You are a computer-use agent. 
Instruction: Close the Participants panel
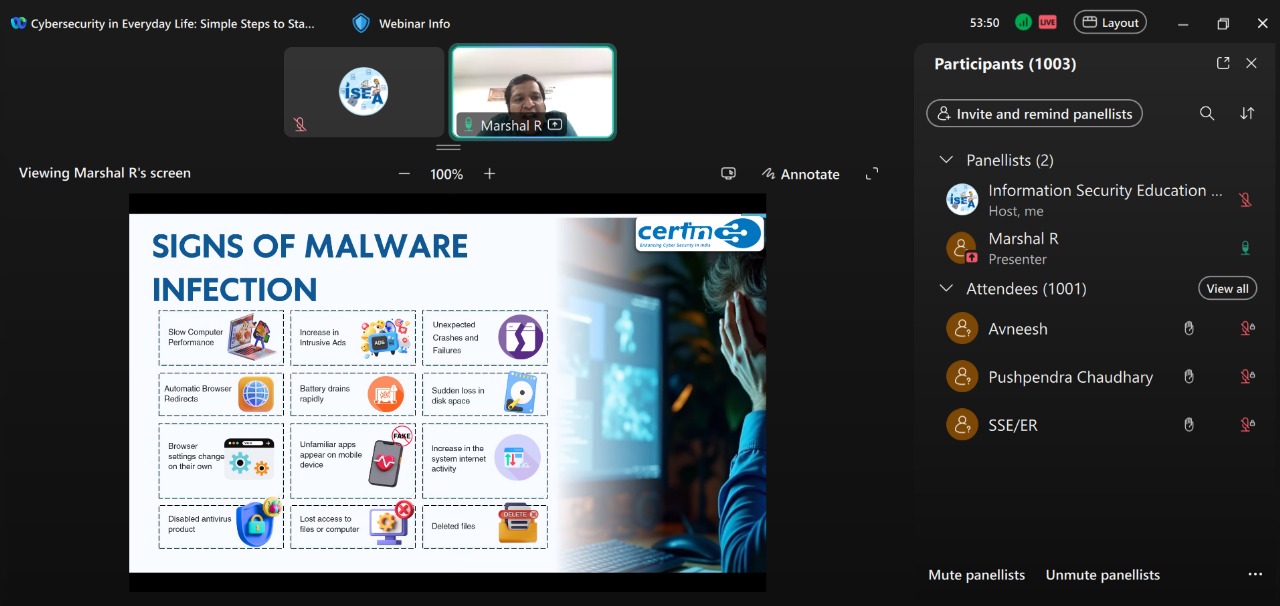point(1251,63)
